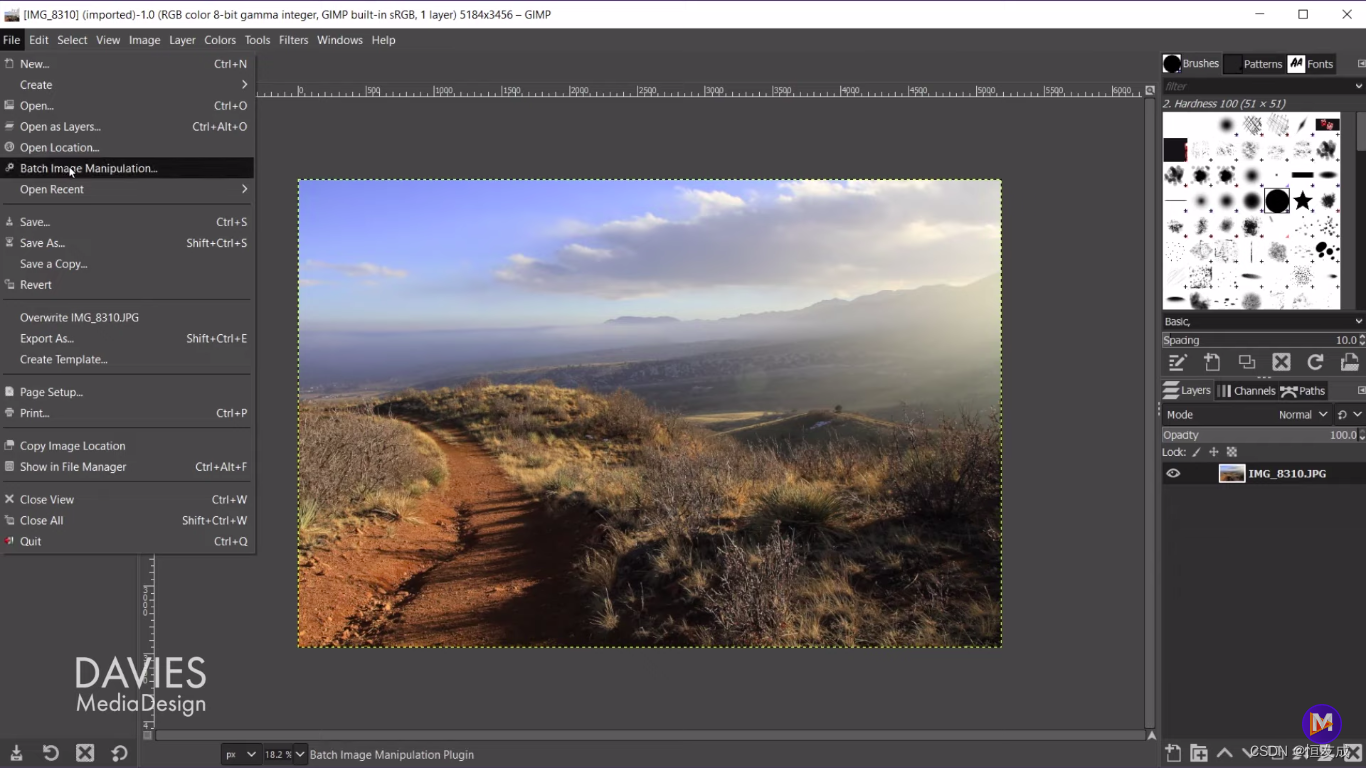Open brush as image icon
The width and height of the screenshot is (1366, 768).
[1349, 362]
